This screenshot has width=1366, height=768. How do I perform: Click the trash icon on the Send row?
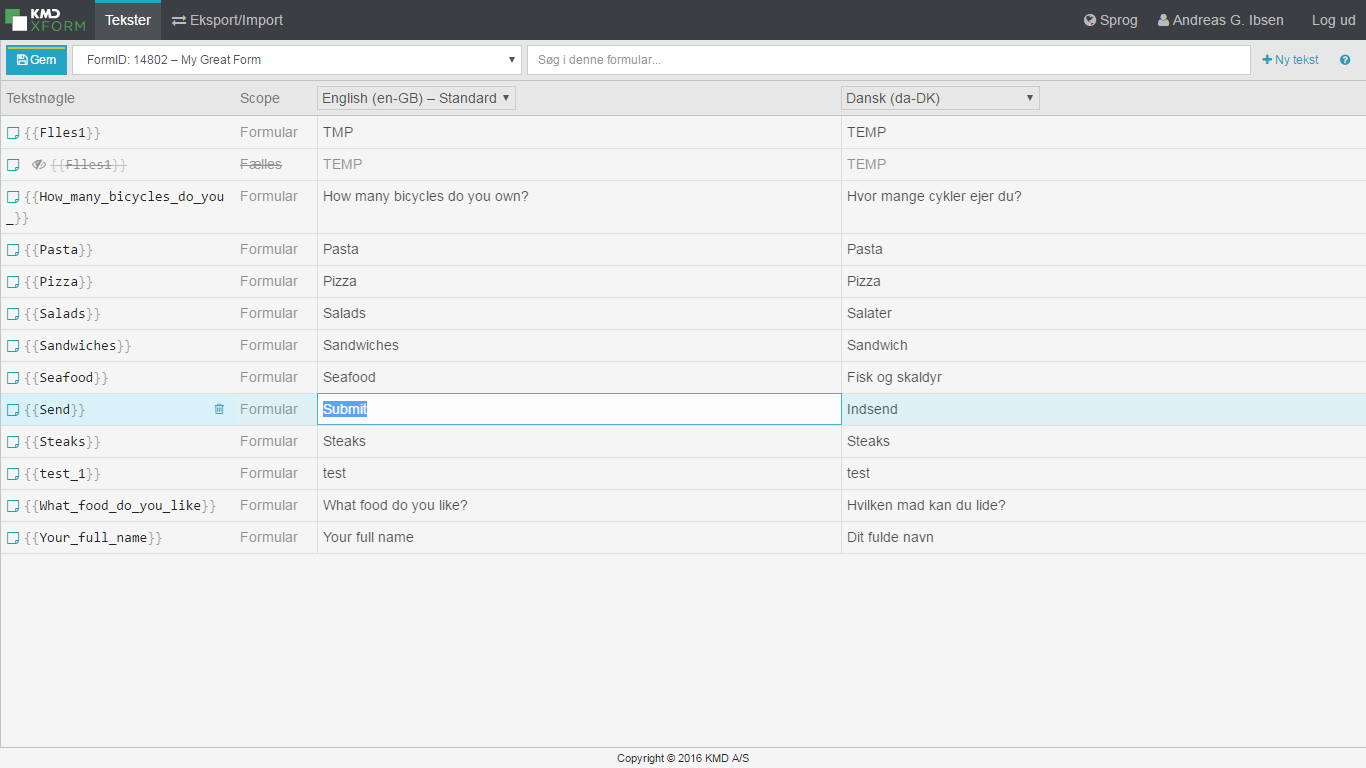click(219, 409)
